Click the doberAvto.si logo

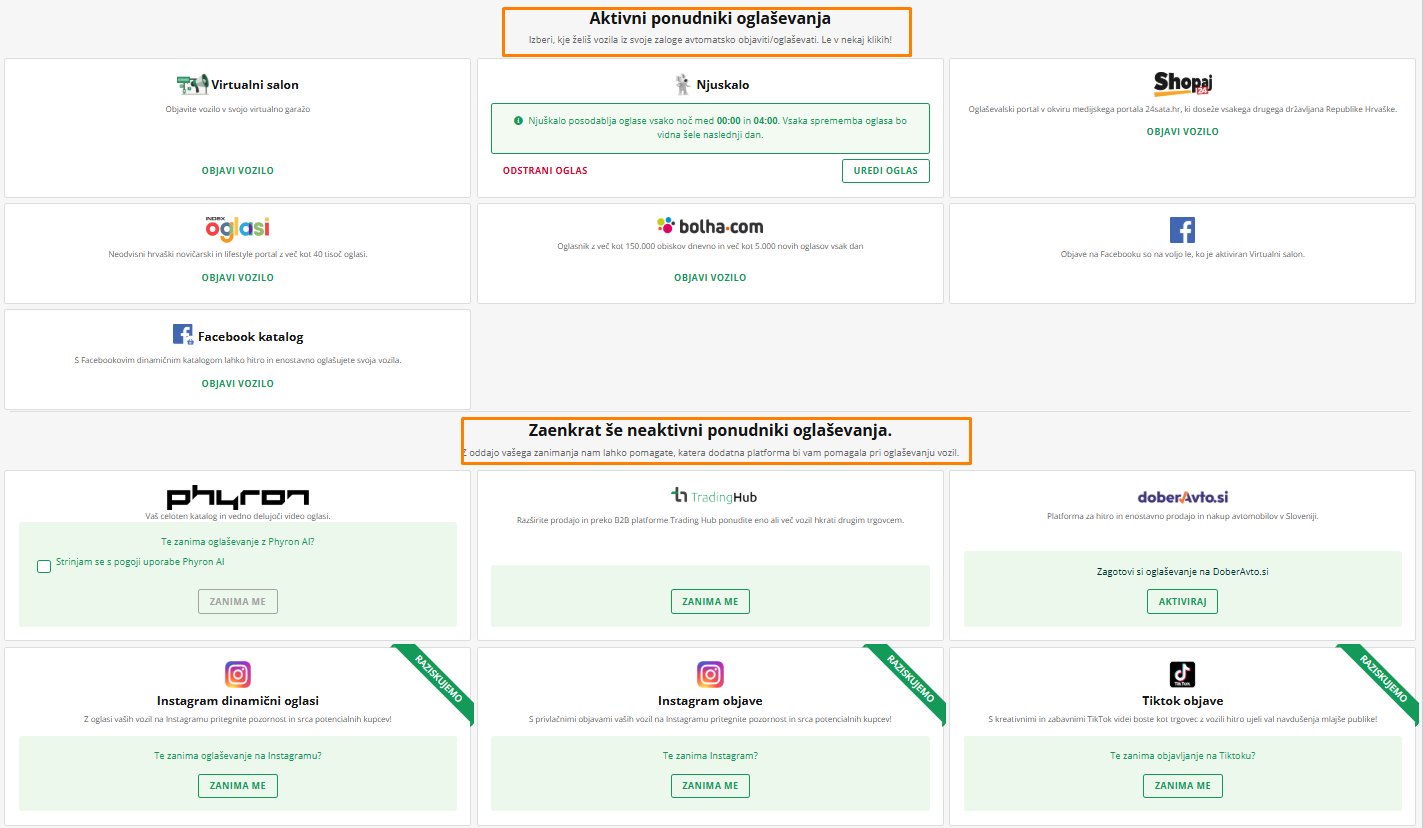1182,497
